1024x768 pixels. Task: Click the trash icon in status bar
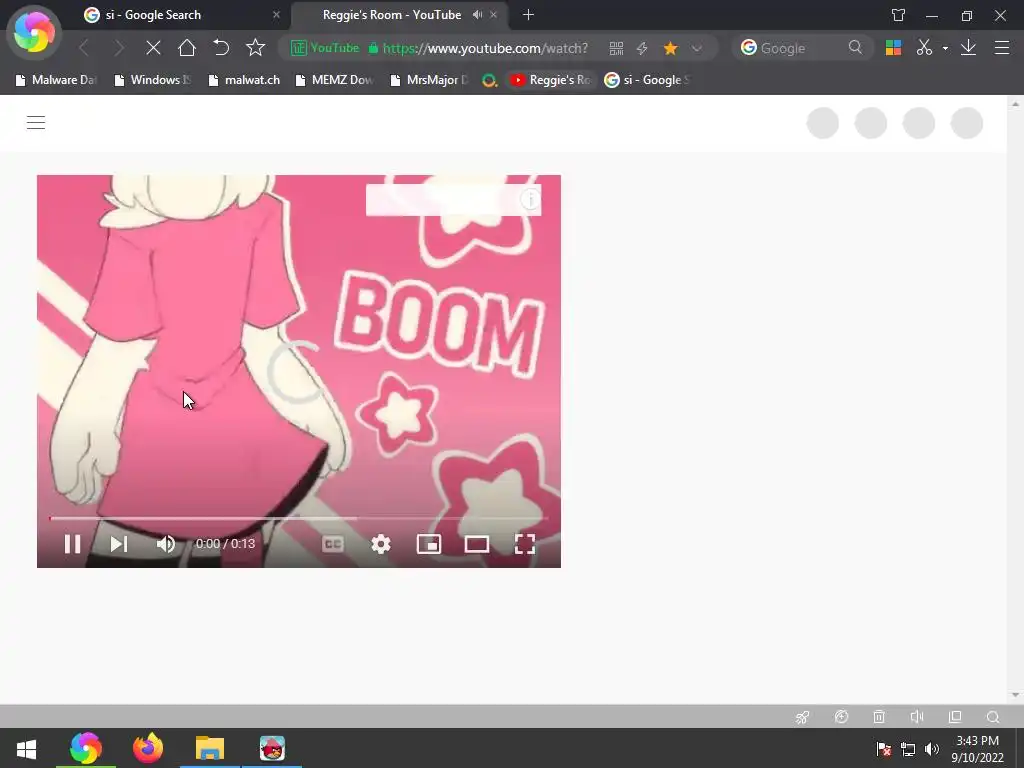[x=879, y=717]
